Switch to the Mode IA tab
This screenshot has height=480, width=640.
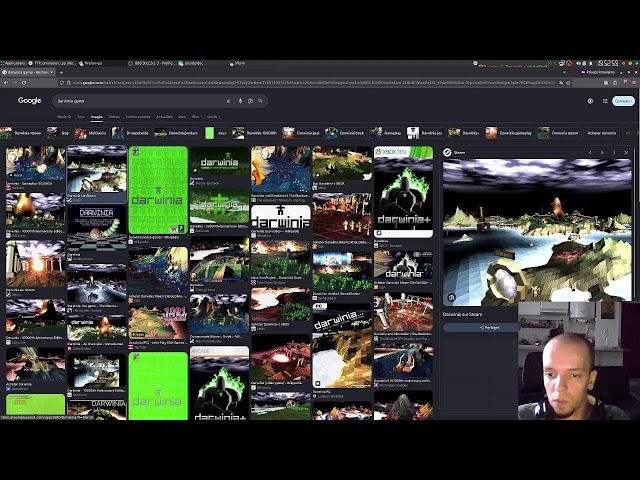[x=64, y=117]
